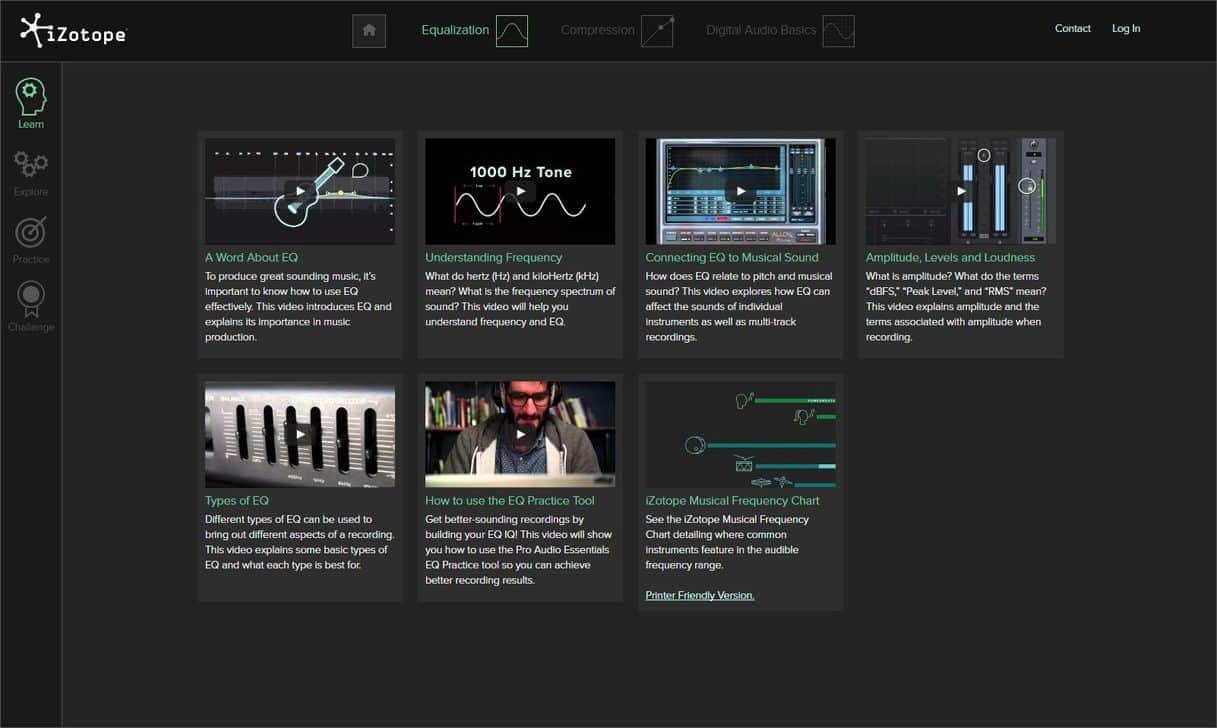
Task: Play the 1000 Hz Tone video
Action: pyautogui.click(x=520, y=191)
